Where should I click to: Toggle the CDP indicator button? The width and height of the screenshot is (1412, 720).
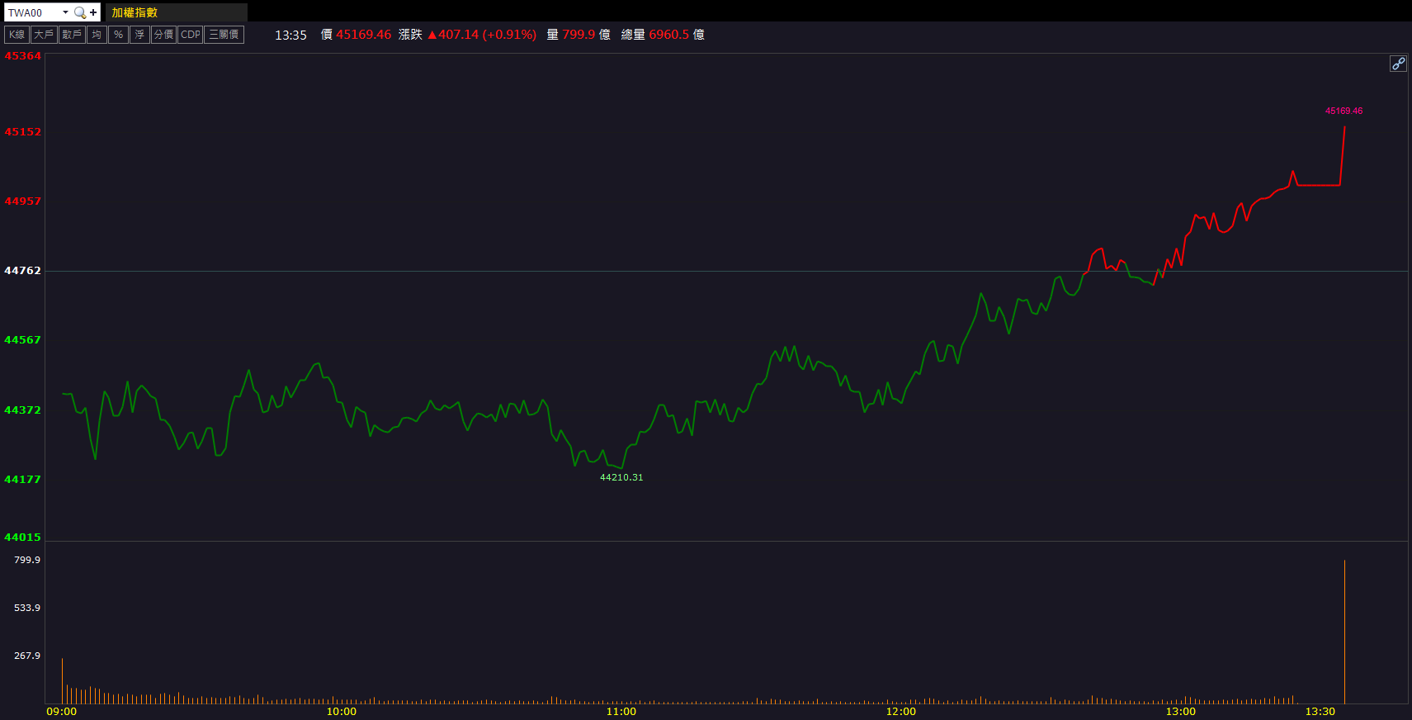click(x=190, y=34)
